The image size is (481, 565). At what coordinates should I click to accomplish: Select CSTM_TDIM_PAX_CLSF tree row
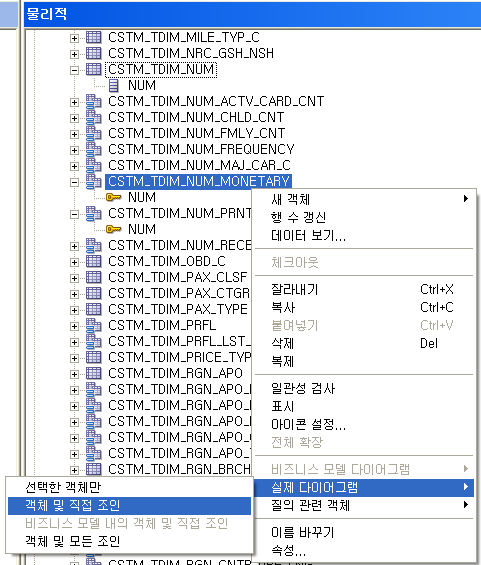tap(178, 277)
